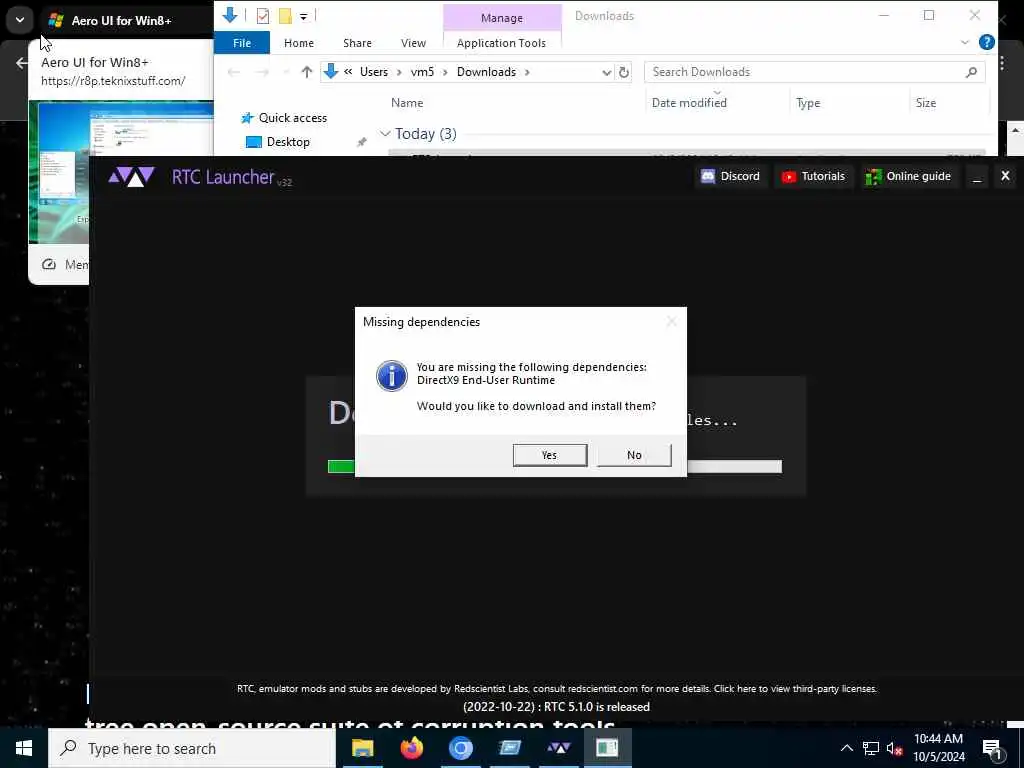Viewport: 1024px width, 768px height.
Task: Click the search magnifier icon in Explorer
Action: pyautogui.click(x=971, y=72)
